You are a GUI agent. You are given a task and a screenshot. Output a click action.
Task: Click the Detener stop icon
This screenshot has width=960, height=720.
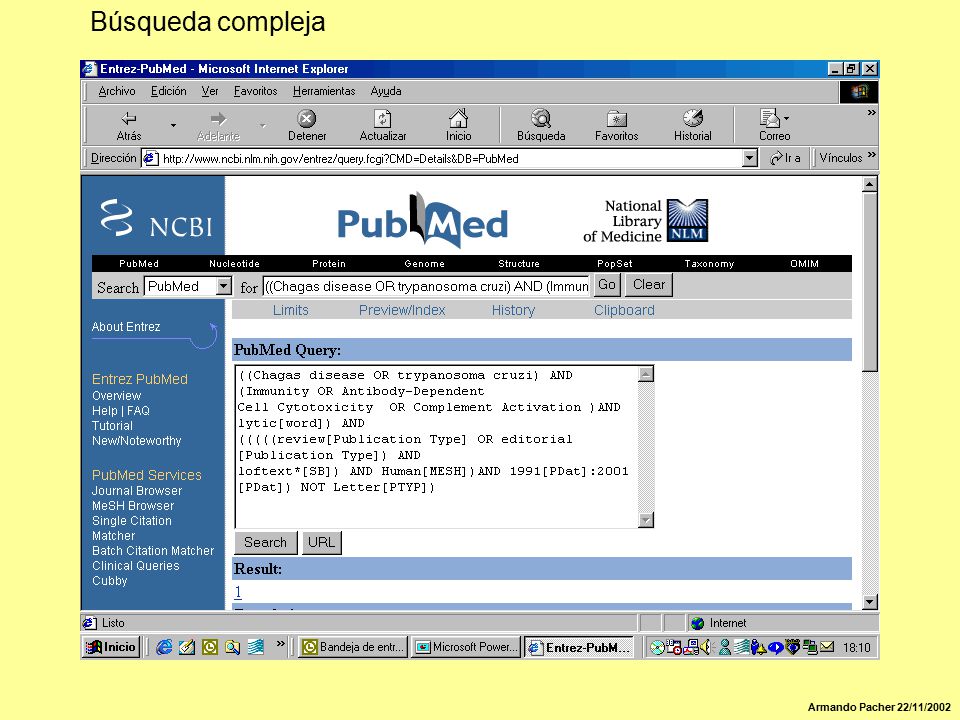coord(306,118)
